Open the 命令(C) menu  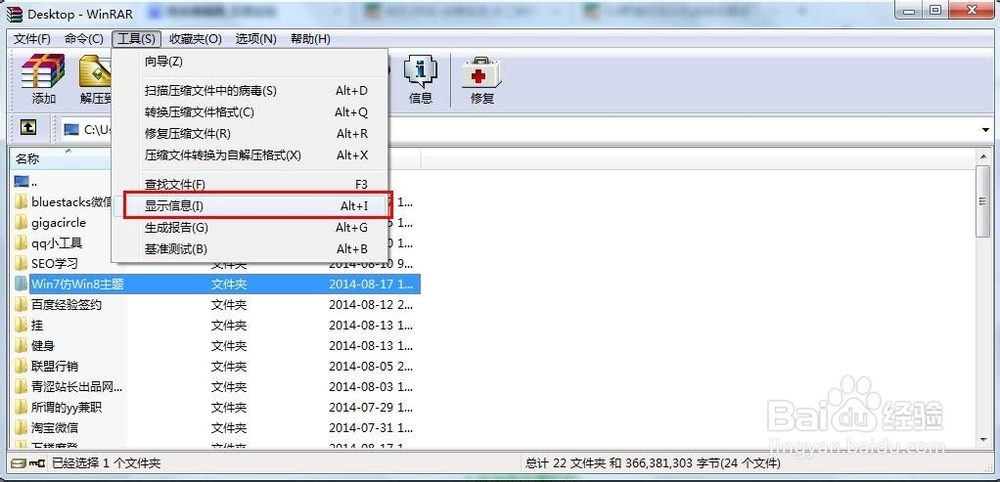coord(84,39)
